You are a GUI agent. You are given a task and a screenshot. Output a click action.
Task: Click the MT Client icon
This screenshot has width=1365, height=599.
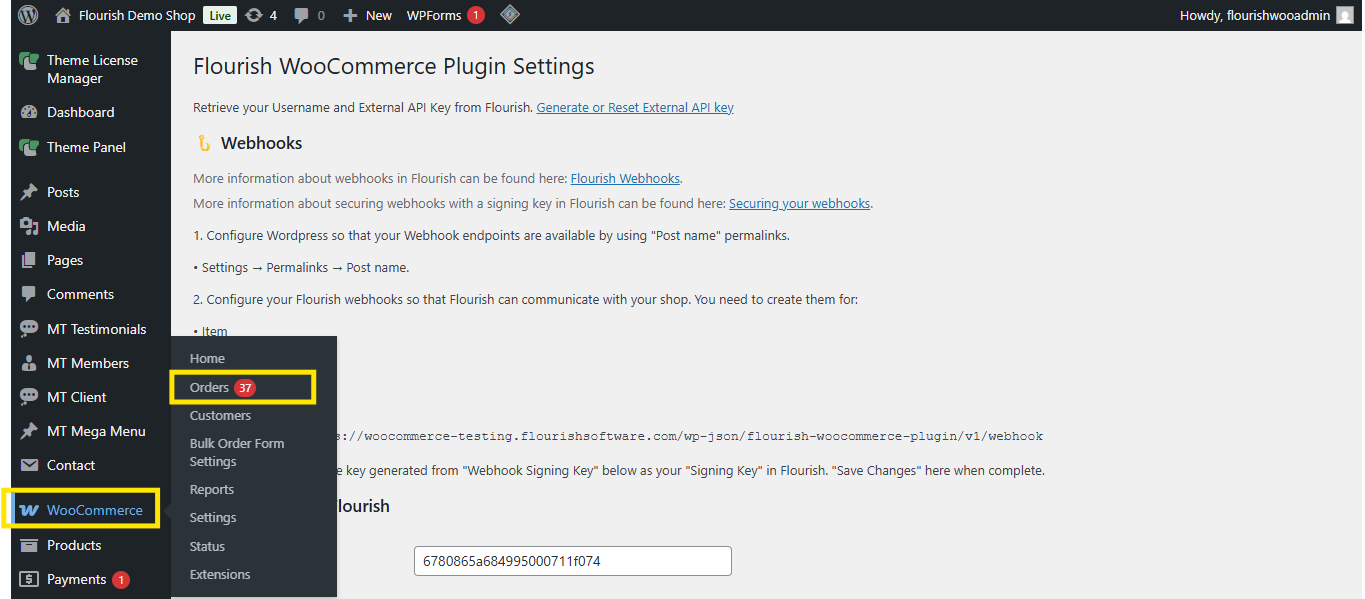(x=29, y=397)
